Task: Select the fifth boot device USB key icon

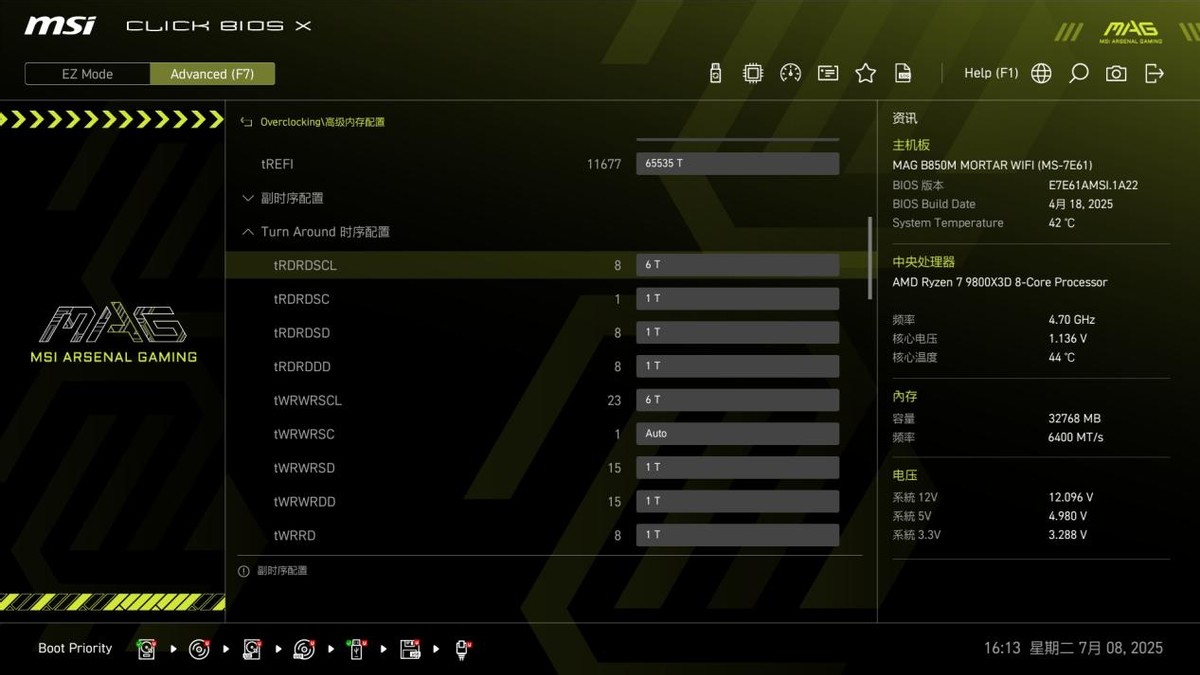Action: click(x=357, y=649)
